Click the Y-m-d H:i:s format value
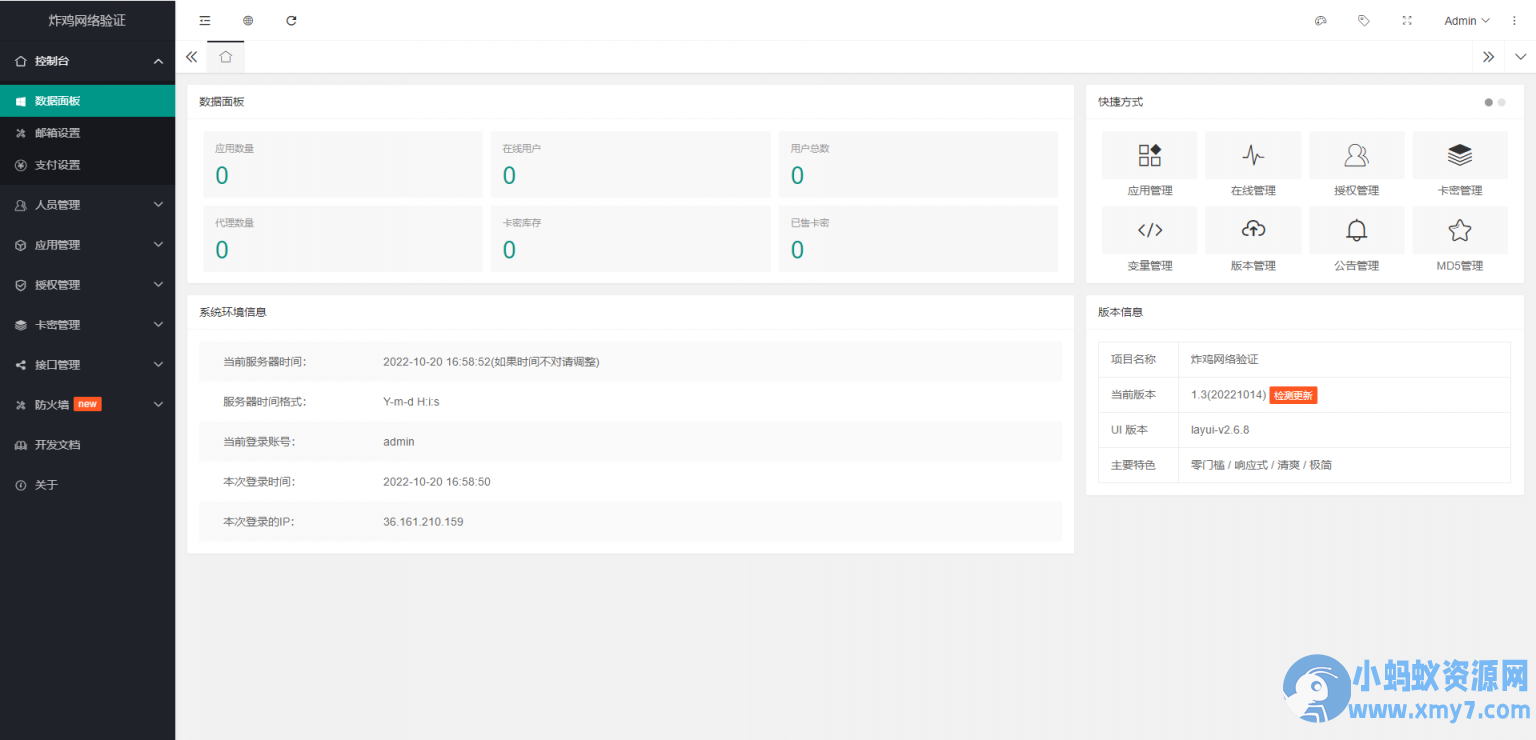 (x=411, y=402)
